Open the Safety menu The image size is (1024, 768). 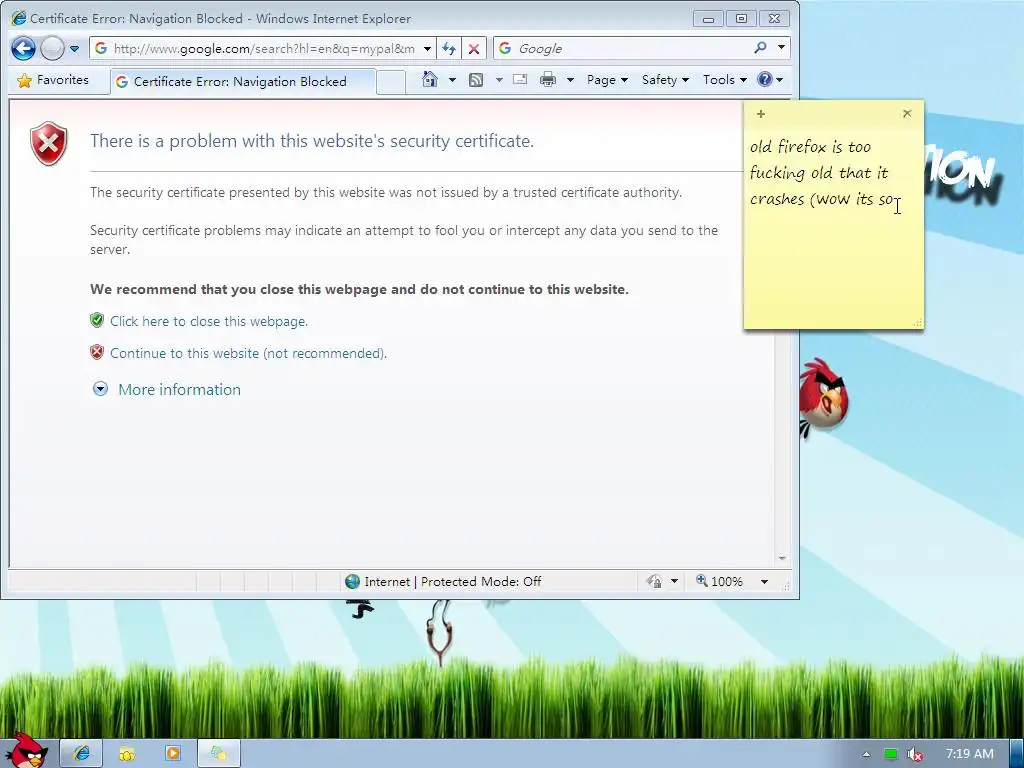click(x=665, y=80)
